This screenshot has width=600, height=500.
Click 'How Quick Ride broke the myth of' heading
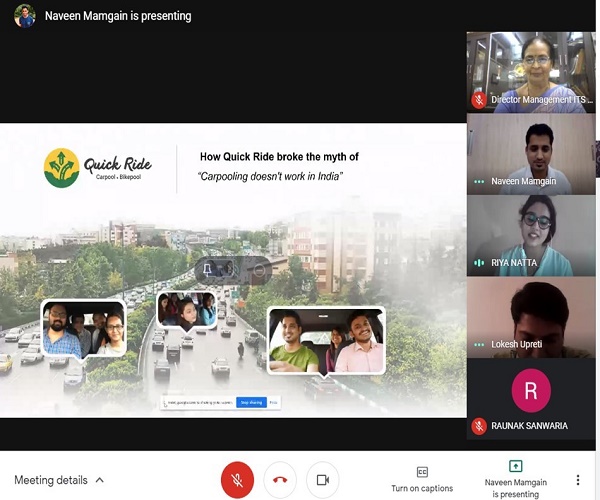pos(279,156)
